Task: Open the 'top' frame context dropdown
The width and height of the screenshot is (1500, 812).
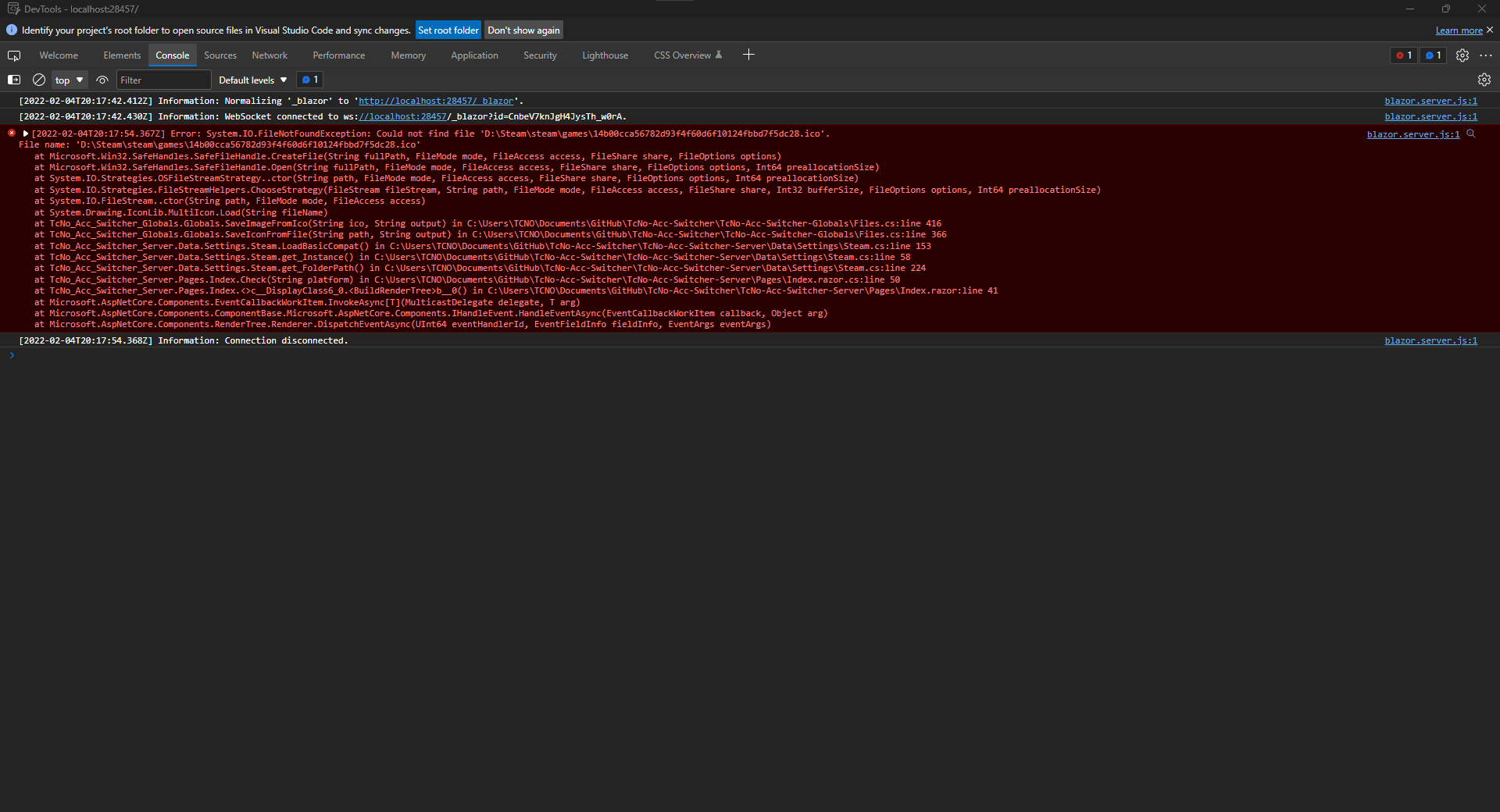Action: pos(68,80)
